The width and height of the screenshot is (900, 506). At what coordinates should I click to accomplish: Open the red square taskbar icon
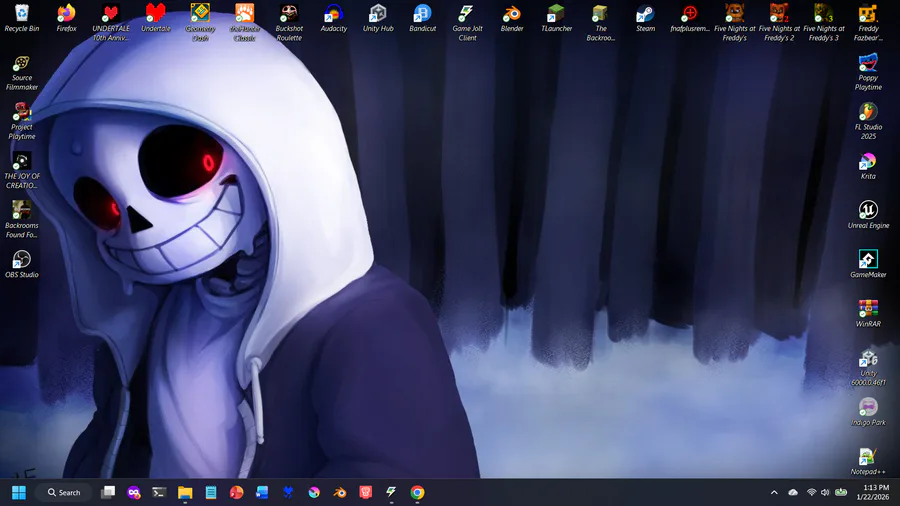click(366, 492)
